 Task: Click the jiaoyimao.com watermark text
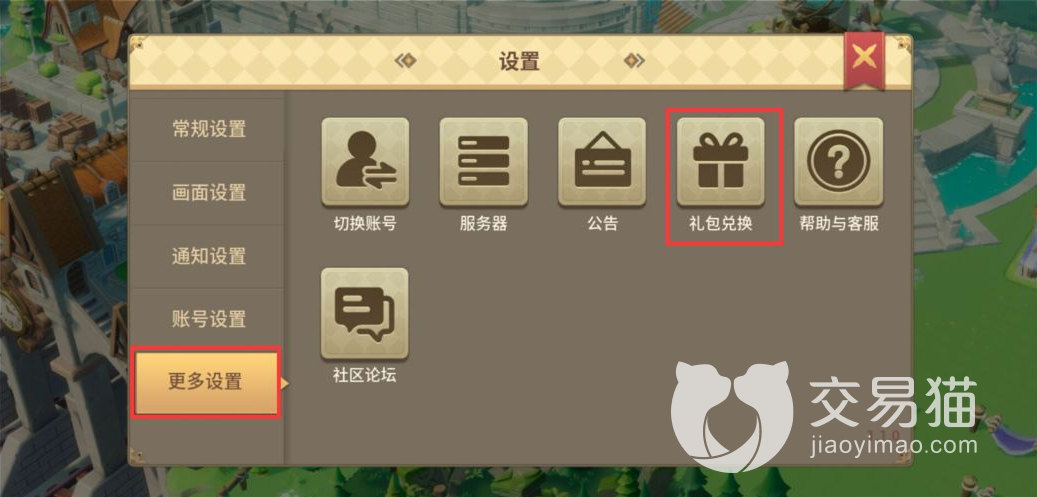pyautogui.click(x=893, y=444)
